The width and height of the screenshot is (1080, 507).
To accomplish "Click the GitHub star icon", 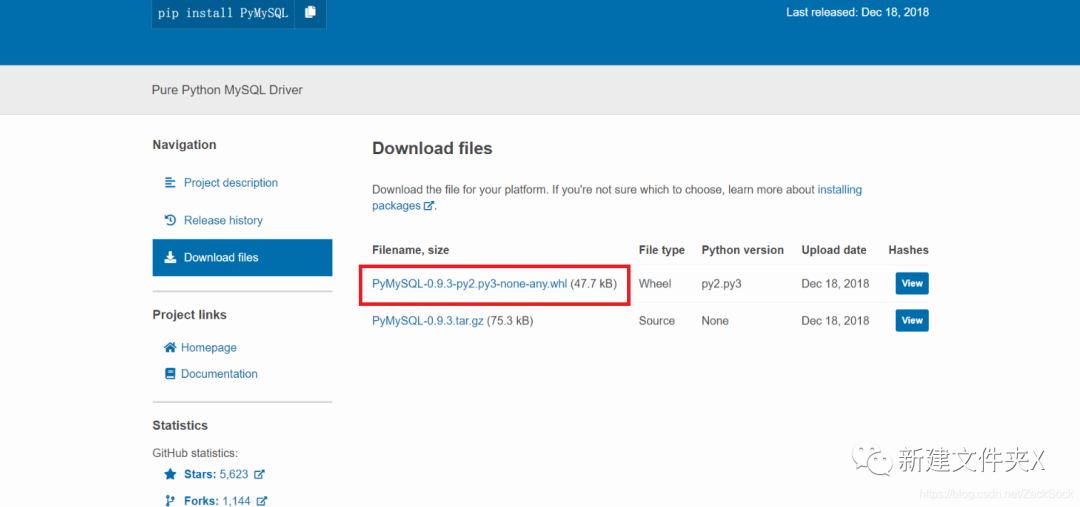I will tap(170, 475).
